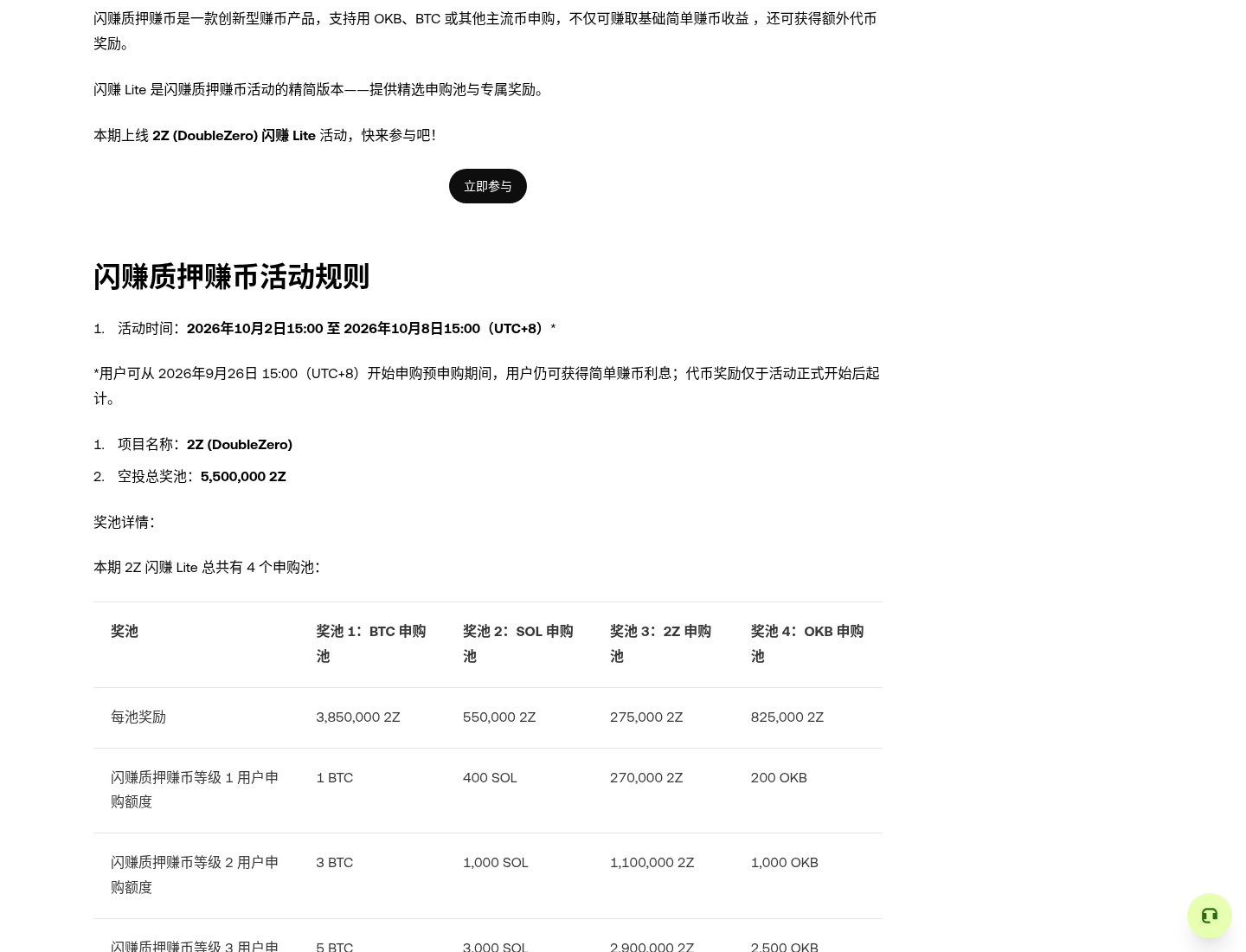Image resolution: width=1246 pixels, height=952 pixels.
Task: Click the project name 2Z (DoubleZero) text
Action: [240, 444]
